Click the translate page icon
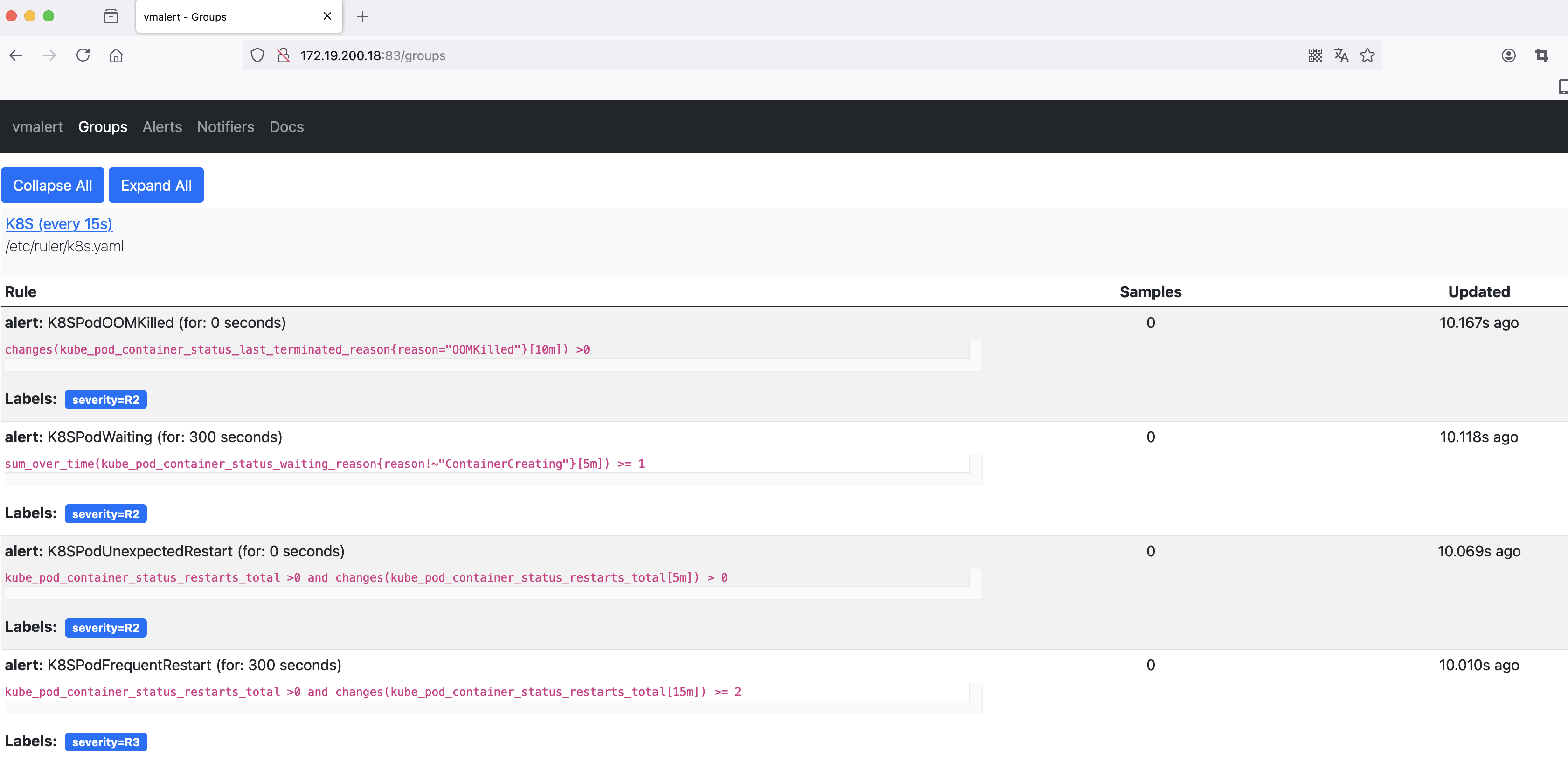The image size is (1568, 763). tap(1340, 55)
